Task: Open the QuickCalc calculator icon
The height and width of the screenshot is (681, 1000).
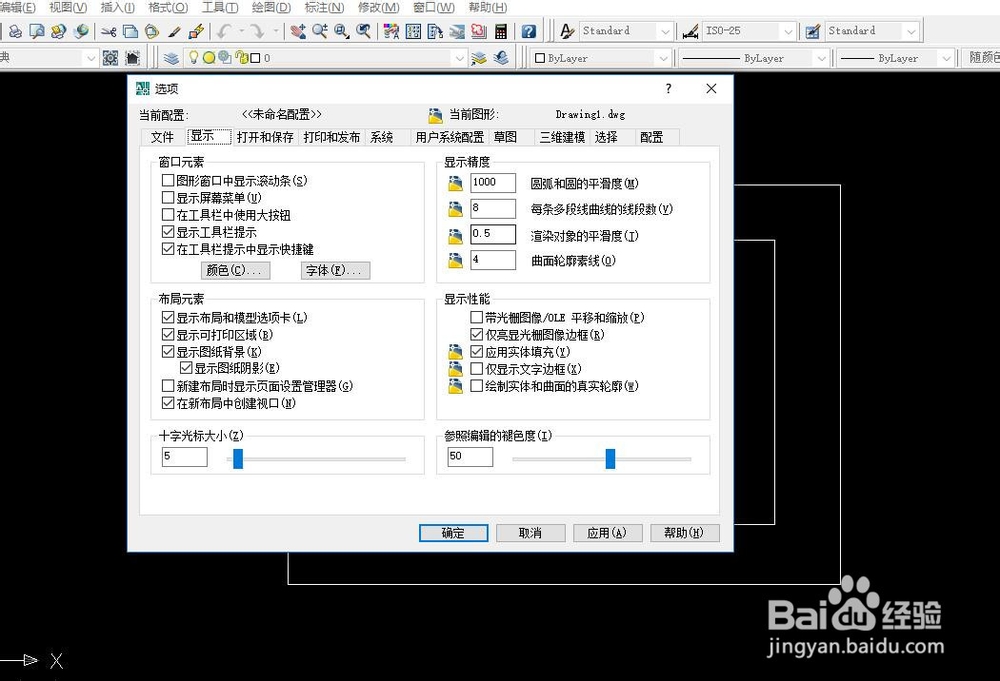Action: pyautogui.click(x=501, y=31)
